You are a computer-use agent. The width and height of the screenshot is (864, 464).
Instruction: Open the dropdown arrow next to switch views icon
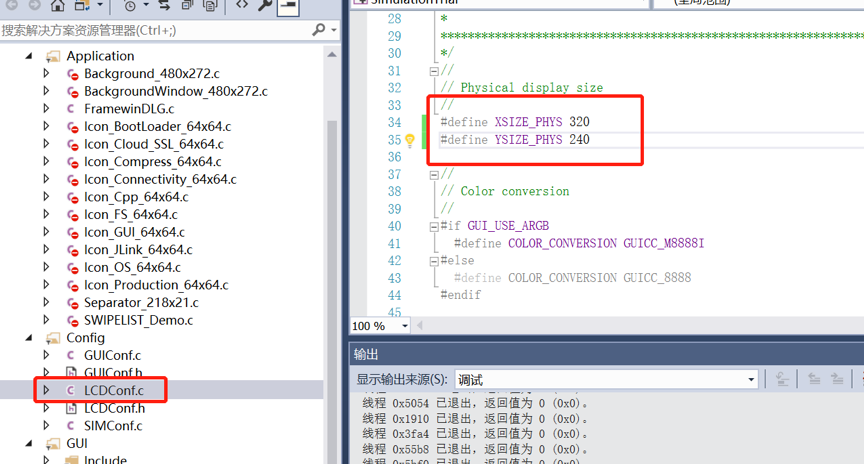[x=100, y=6]
